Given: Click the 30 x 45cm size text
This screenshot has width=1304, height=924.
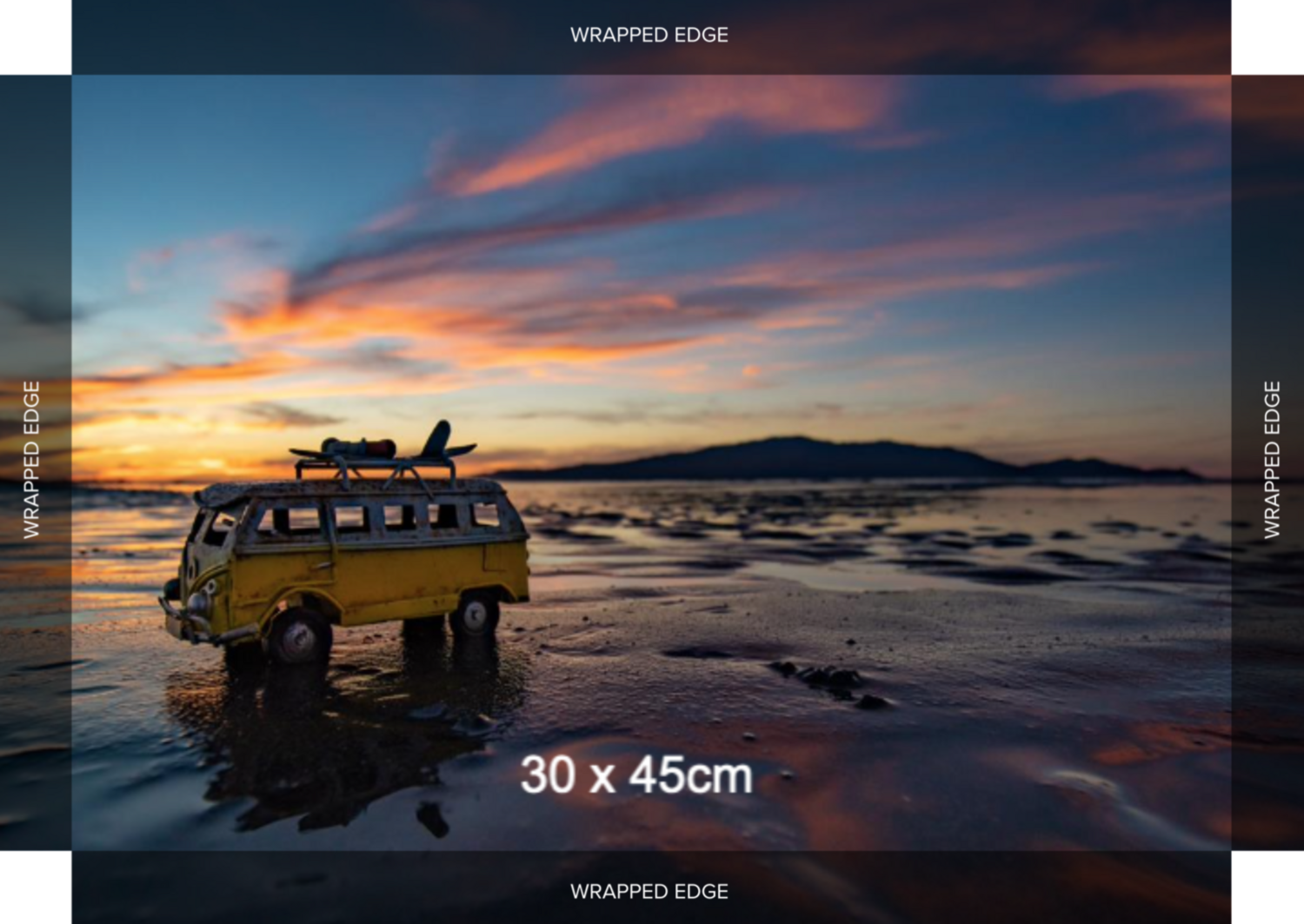Looking at the screenshot, I should pos(635,774).
